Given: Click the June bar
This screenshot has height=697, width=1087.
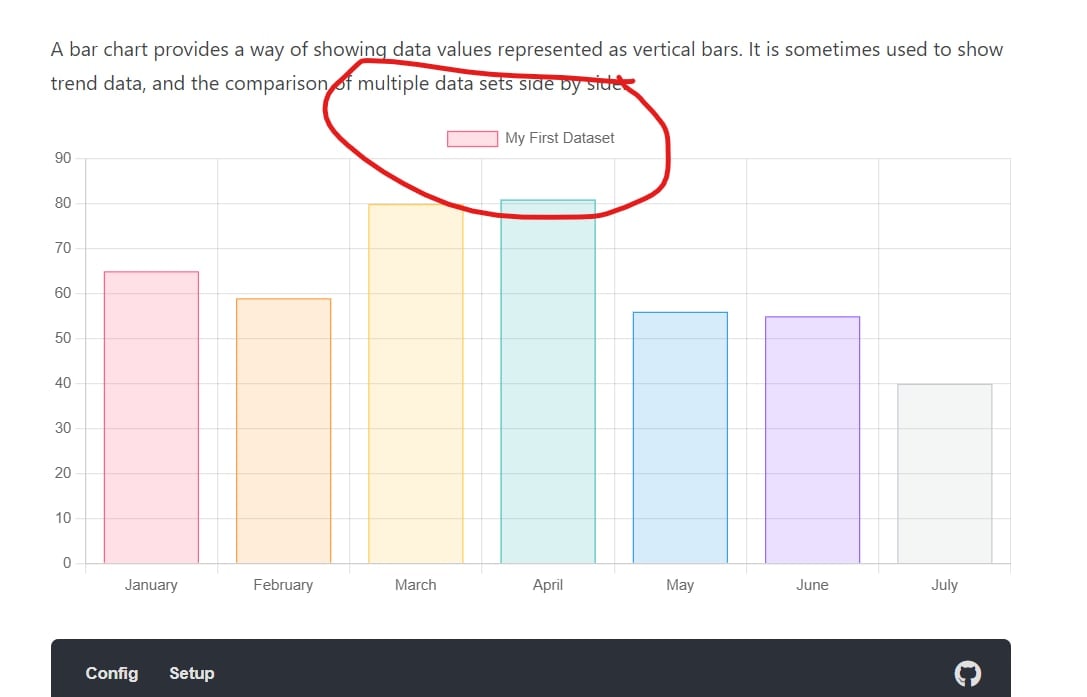Looking at the screenshot, I should pyautogui.click(x=812, y=440).
